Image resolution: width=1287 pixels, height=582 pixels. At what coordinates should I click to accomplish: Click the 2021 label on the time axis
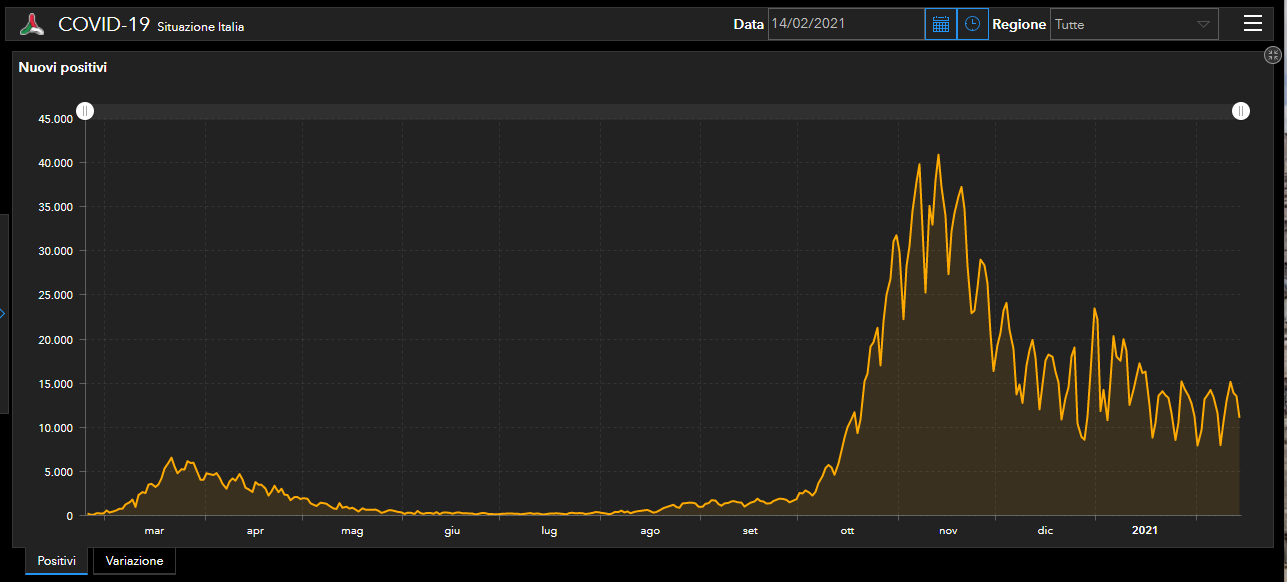[1145, 531]
